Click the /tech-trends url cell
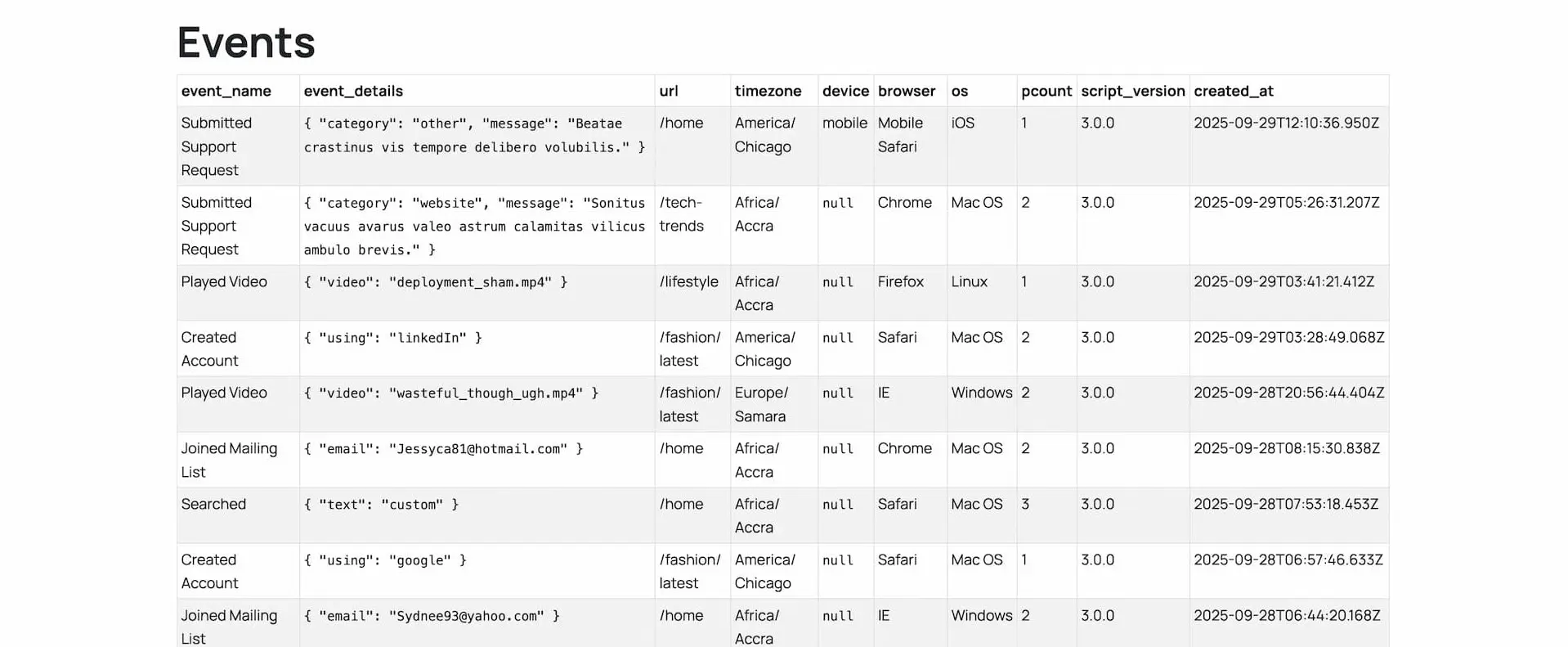 (681, 214)
